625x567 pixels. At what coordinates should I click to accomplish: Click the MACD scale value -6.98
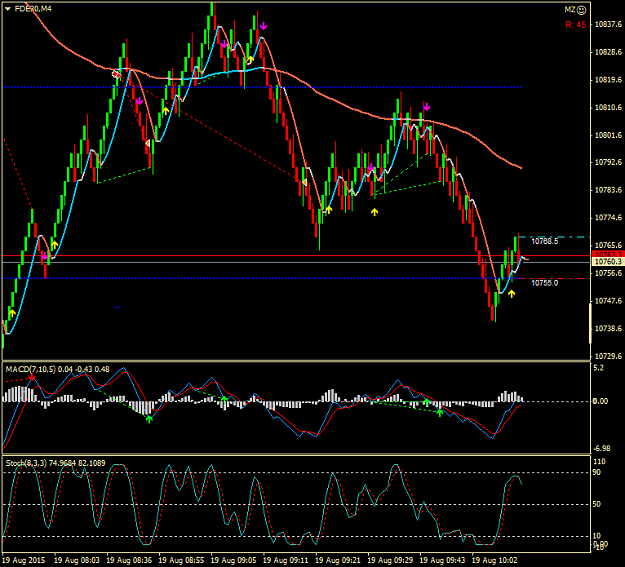(601, 449)
